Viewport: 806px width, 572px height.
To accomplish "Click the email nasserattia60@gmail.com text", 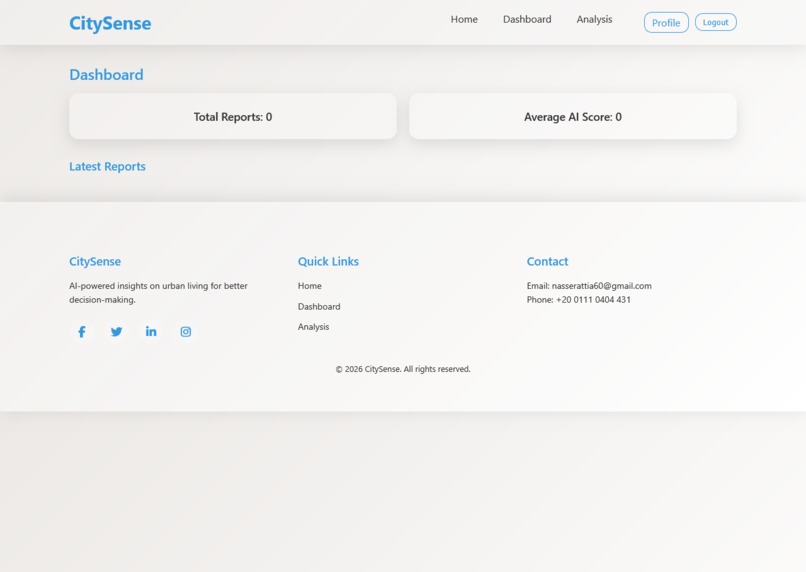I will tap(601, 286).
